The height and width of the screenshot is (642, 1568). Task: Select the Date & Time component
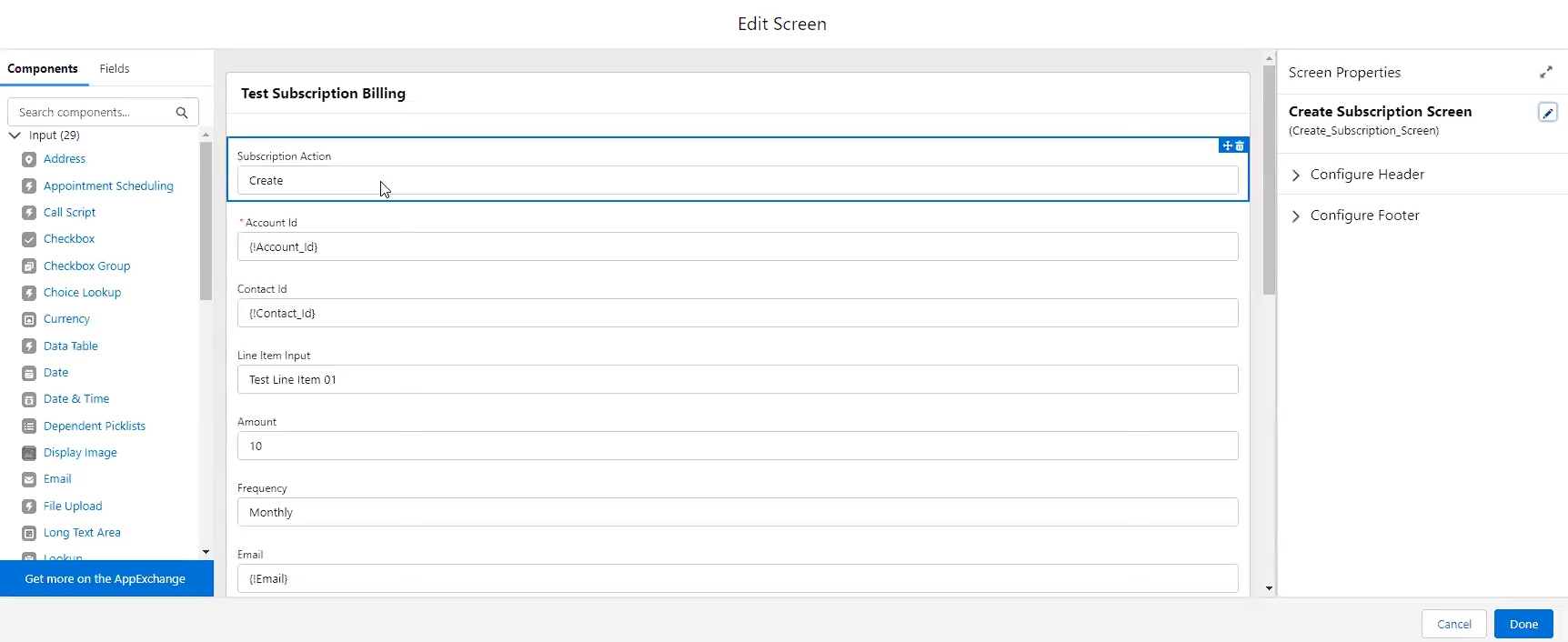click(76, 399)
